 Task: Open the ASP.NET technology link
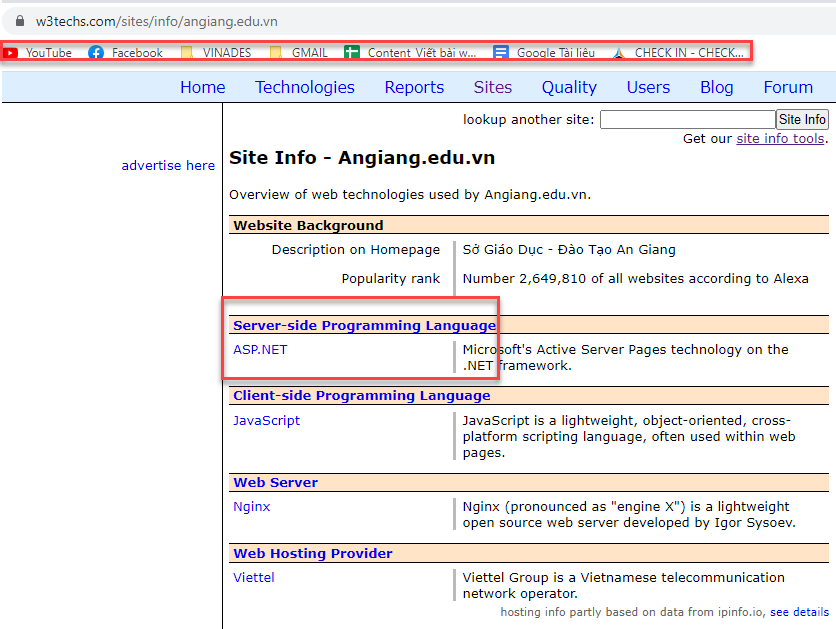click(x=260, y=350)
